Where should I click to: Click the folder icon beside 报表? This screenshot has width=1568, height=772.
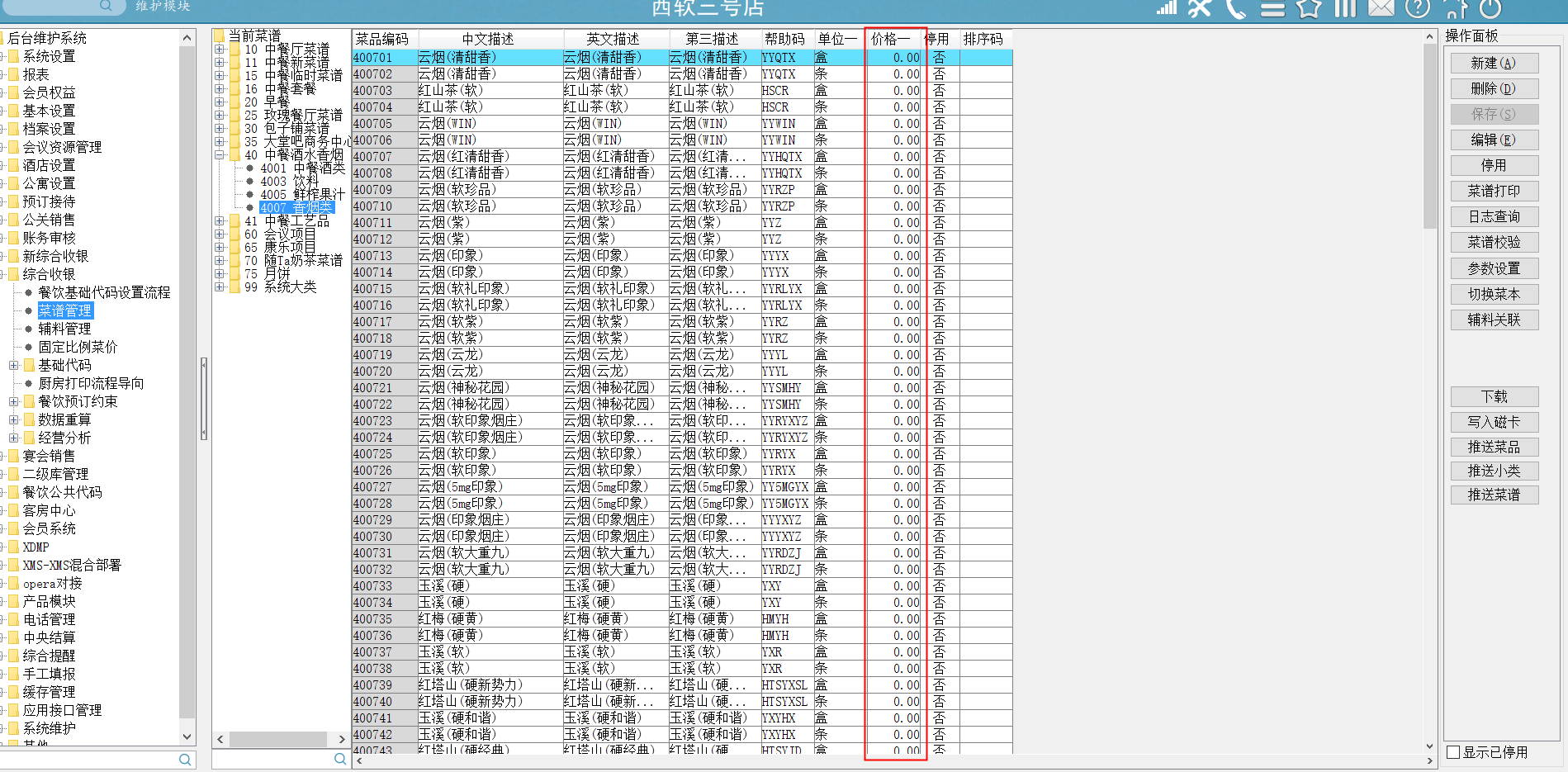(x=12, y=74)
